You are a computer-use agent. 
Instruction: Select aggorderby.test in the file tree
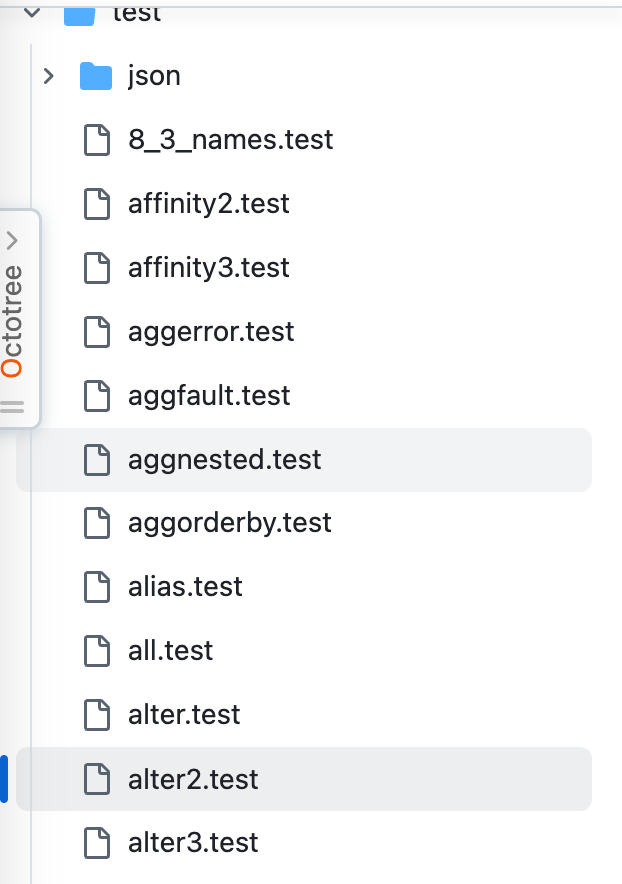pos(230,523)
